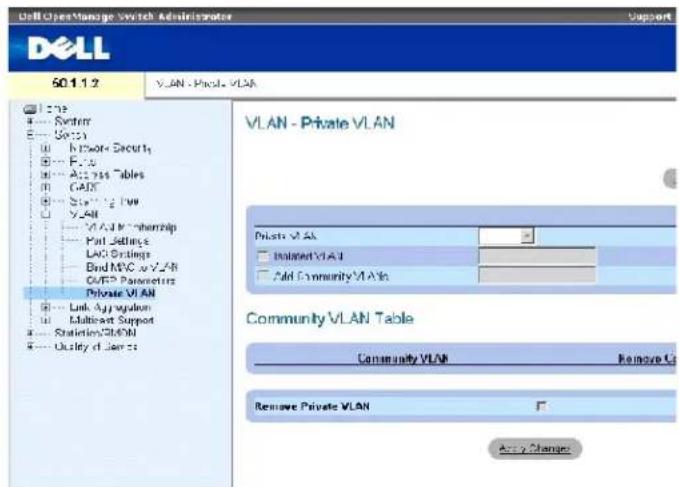
Task: Check the Remove Private VLAN checkbox
Action: coord(542,406)
